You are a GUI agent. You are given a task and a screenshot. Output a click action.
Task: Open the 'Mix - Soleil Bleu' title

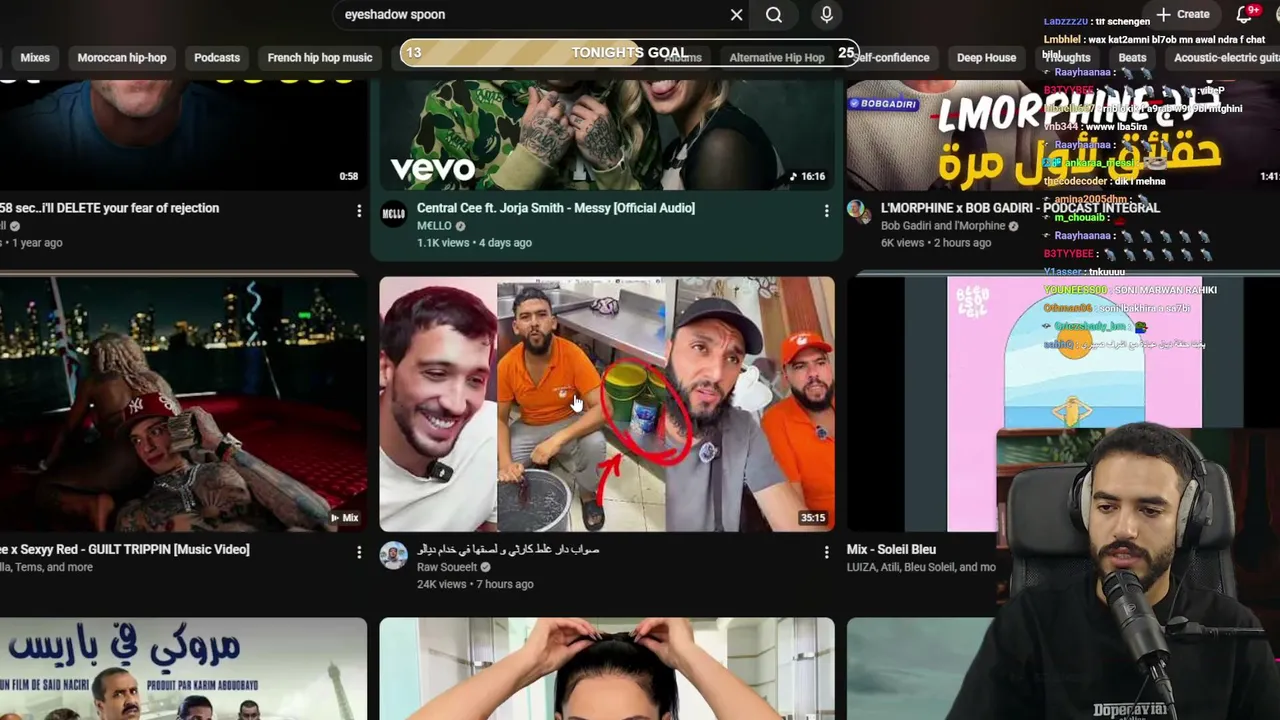coord(891,549)
